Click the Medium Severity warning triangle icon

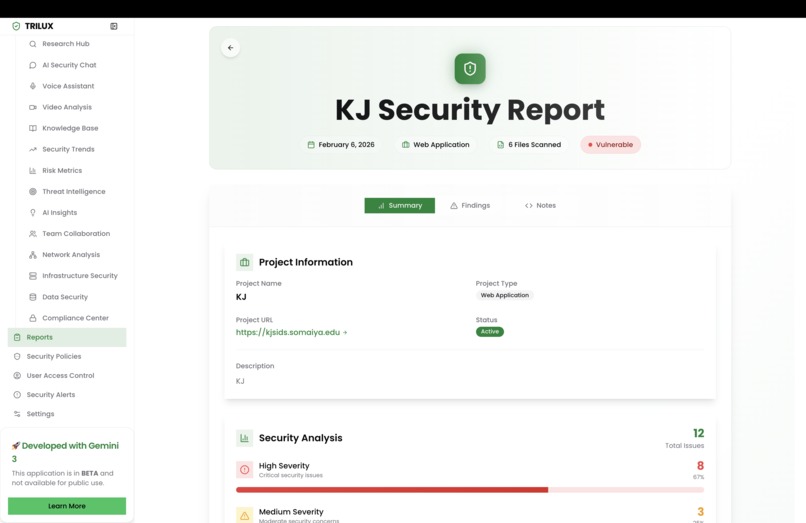pos(245,515)
